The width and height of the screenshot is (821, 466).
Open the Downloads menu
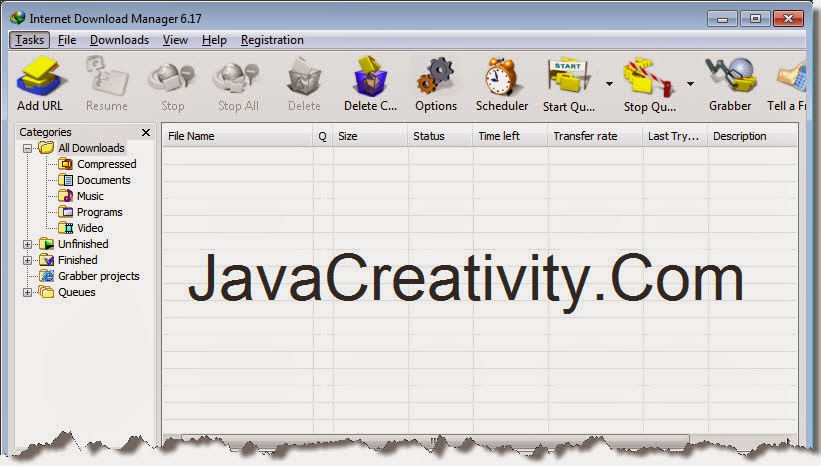point(119,40)
